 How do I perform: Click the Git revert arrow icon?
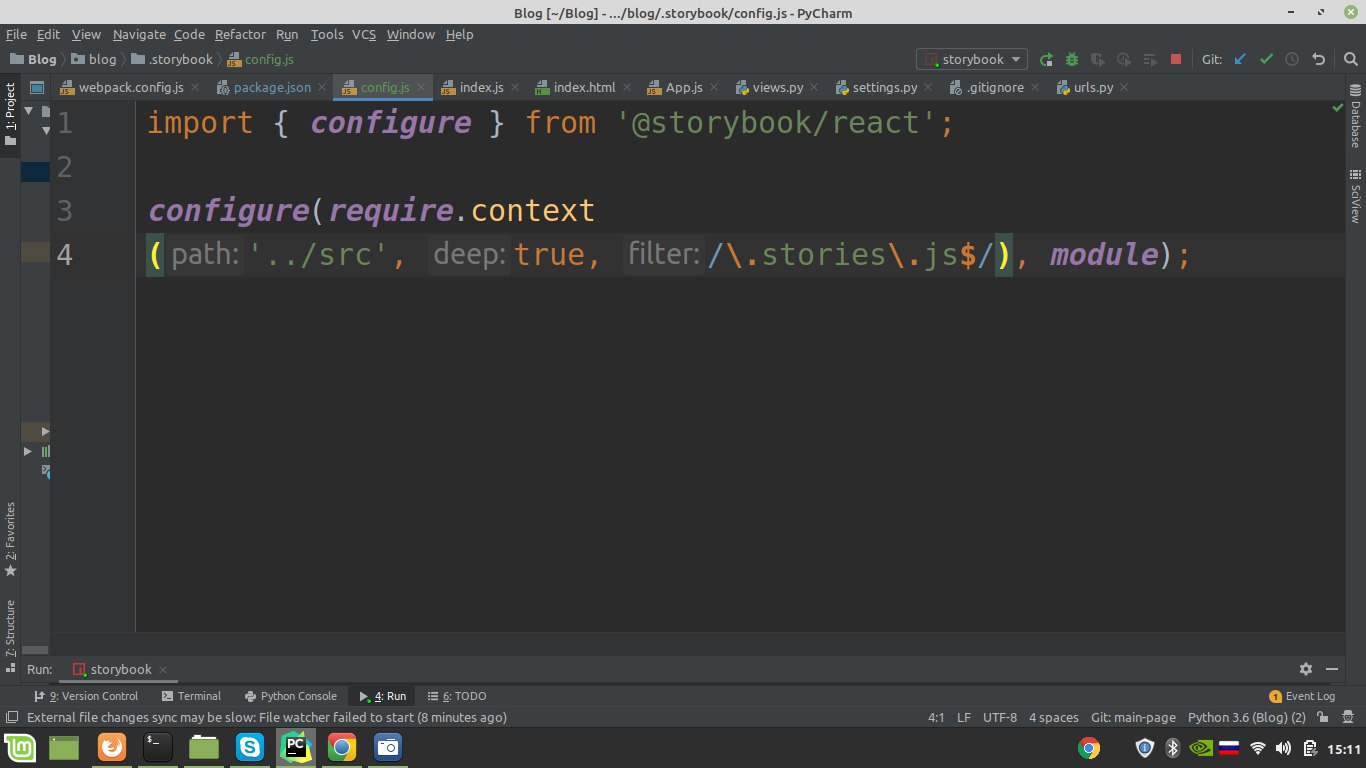pyautogui.click(x=1318, y=59)
